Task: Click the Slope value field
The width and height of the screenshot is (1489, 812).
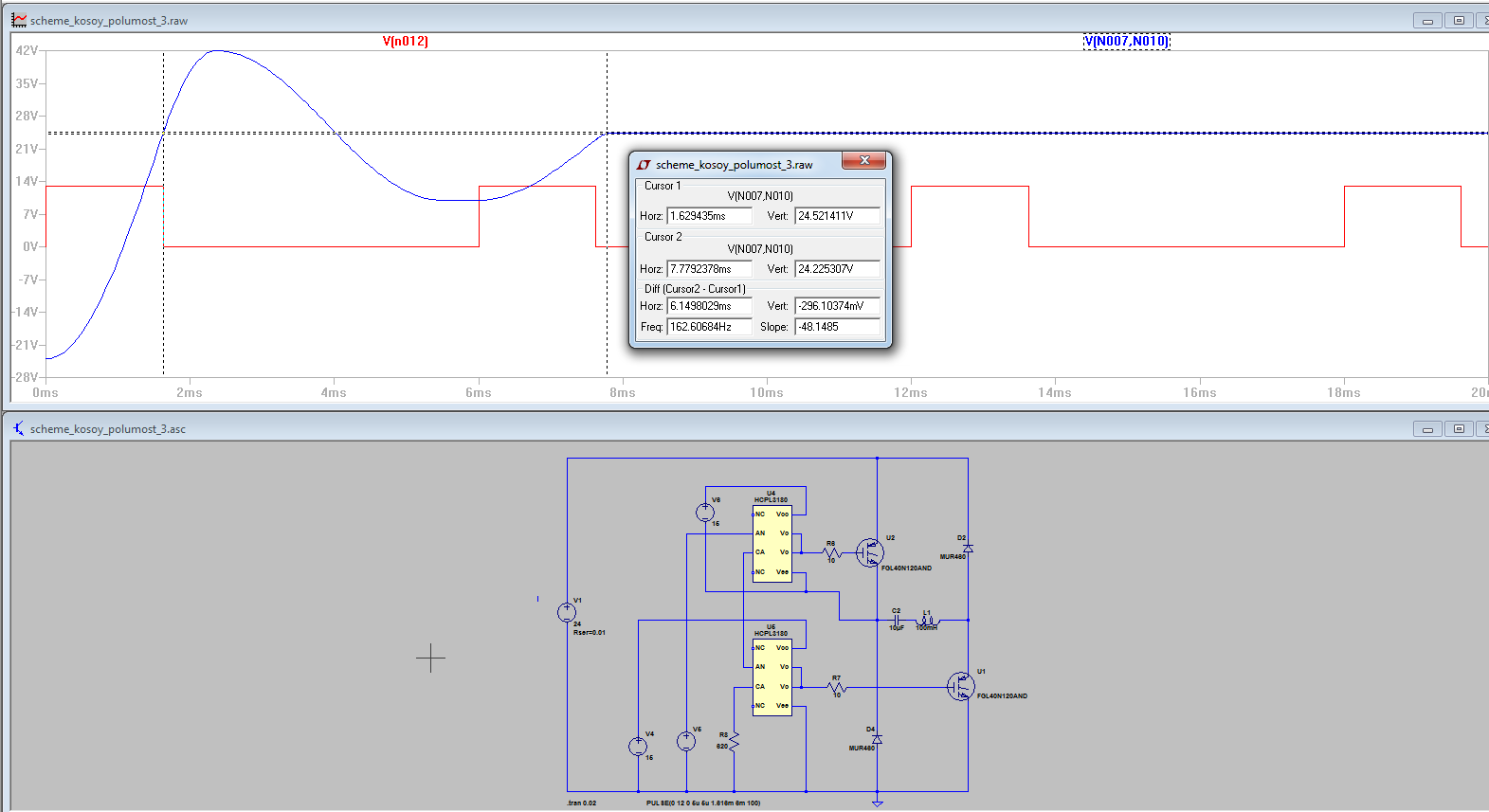Action: coord(836,327)
